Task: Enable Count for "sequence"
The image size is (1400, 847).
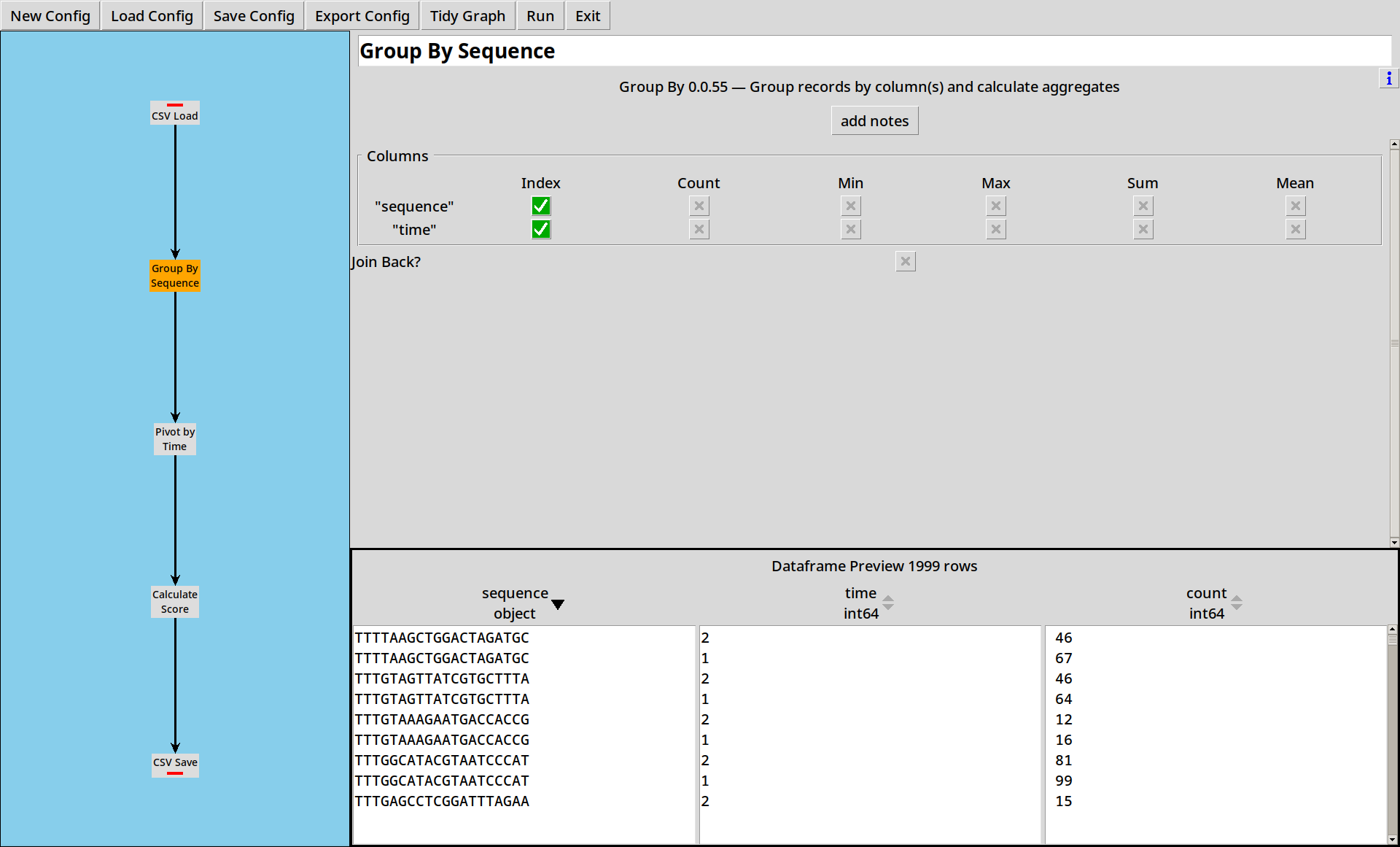Action: pyautogui.click(x=699, y=206)
